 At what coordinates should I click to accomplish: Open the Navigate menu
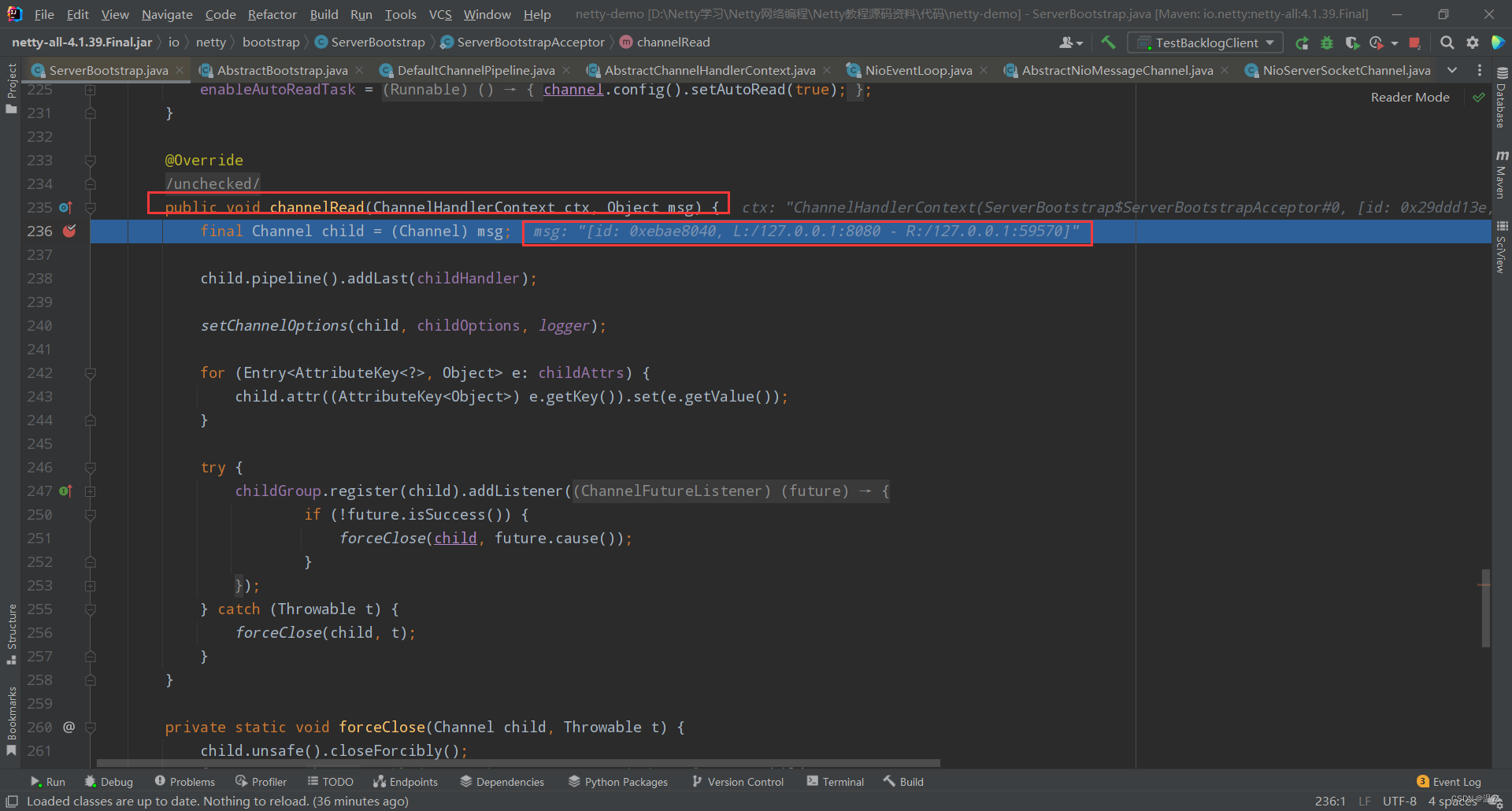(x=167, y=14)
